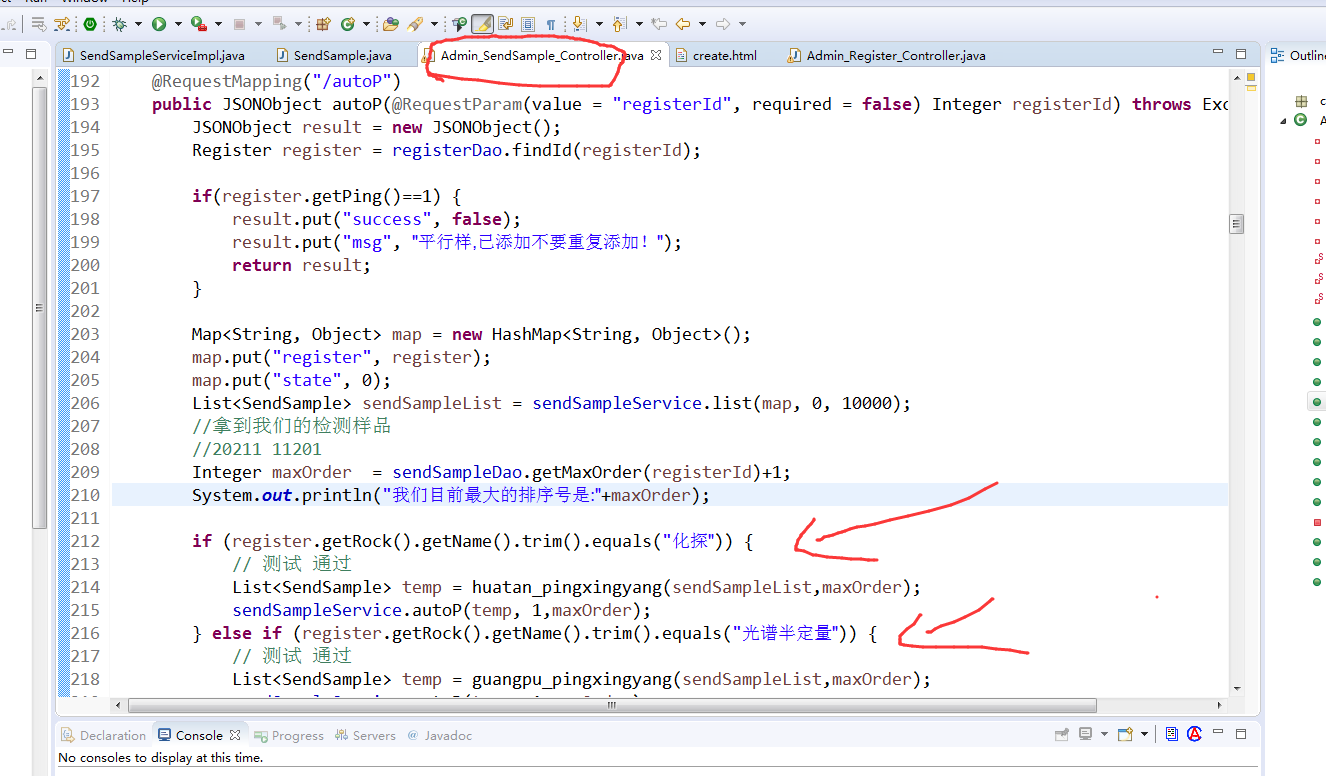Screen dimensions: 1326x776
Task: Open the Run dropdown arrow
Action: click(x=178, y=23)
